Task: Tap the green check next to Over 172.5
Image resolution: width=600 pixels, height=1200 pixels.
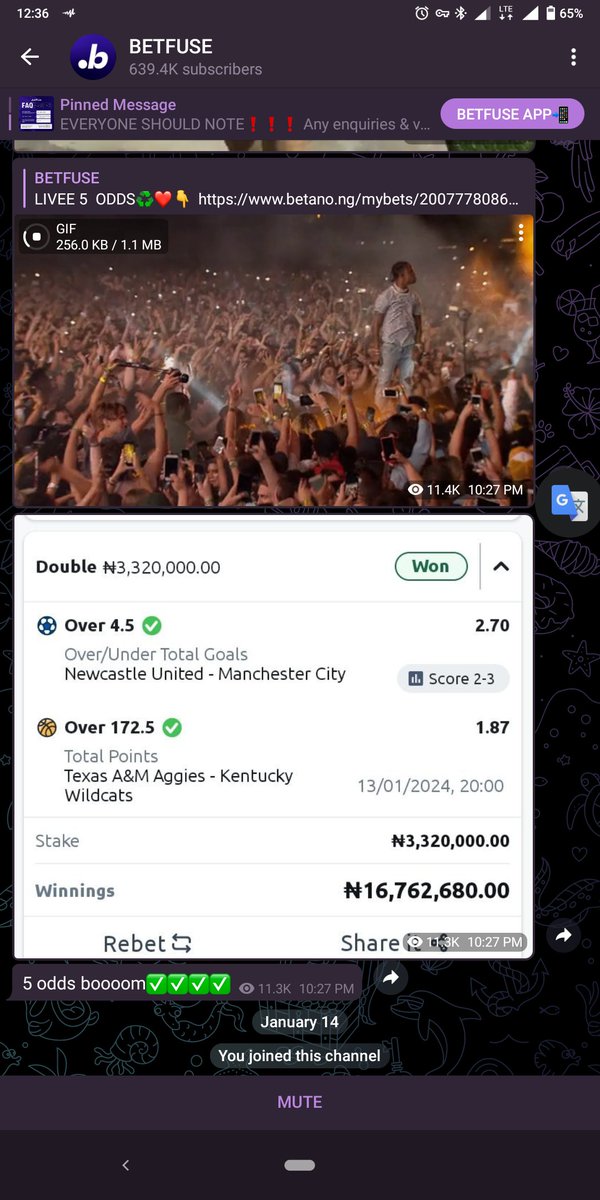Action: coord(172,728)
